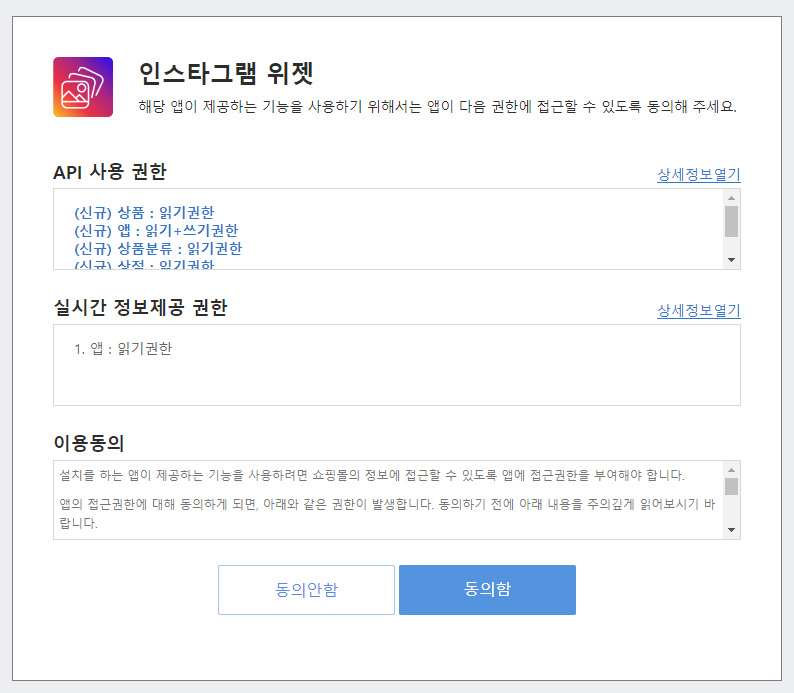Click down arrow of API 권한 scrollbar
794x693 pixels.
coord(731,260)
